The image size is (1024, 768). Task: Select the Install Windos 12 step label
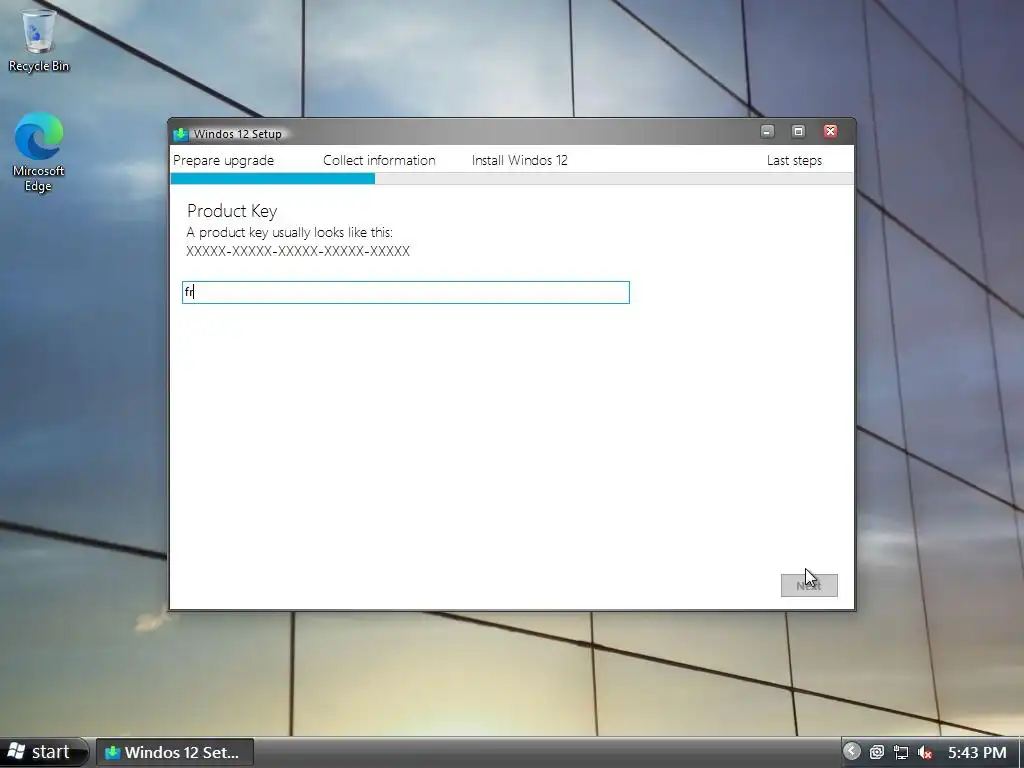(x=520, y=161)
